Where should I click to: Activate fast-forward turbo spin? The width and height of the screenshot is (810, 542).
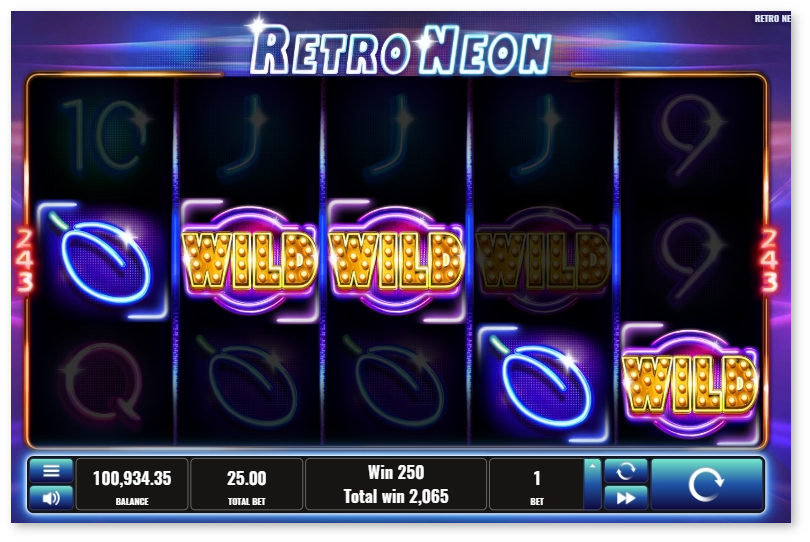(626, 498)
